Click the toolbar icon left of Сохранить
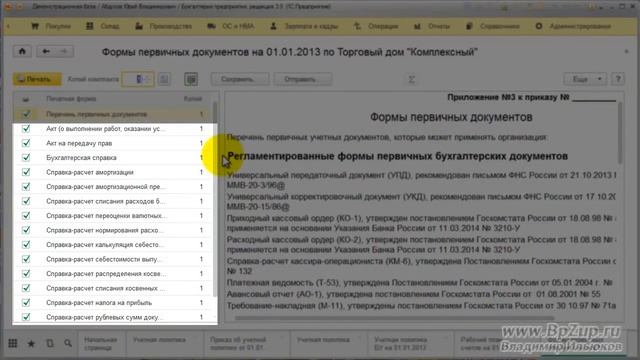The image size is (640, 360). point(191,79)
